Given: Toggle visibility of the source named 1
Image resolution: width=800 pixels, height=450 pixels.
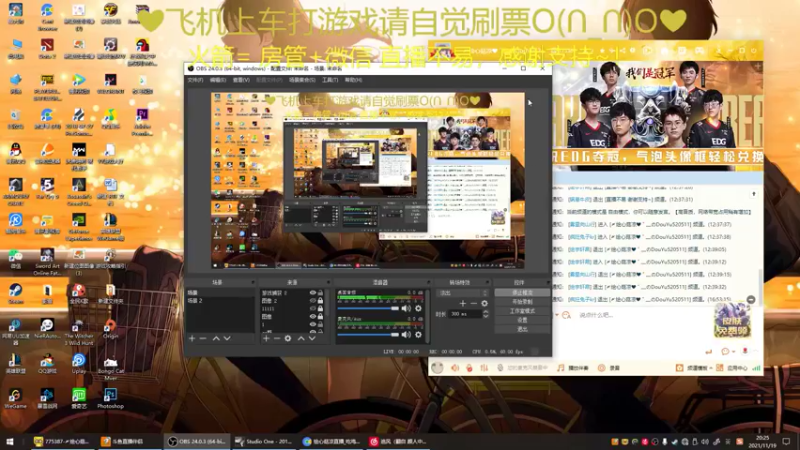Looking at the screenshot, I should click(x=313, y=324).
